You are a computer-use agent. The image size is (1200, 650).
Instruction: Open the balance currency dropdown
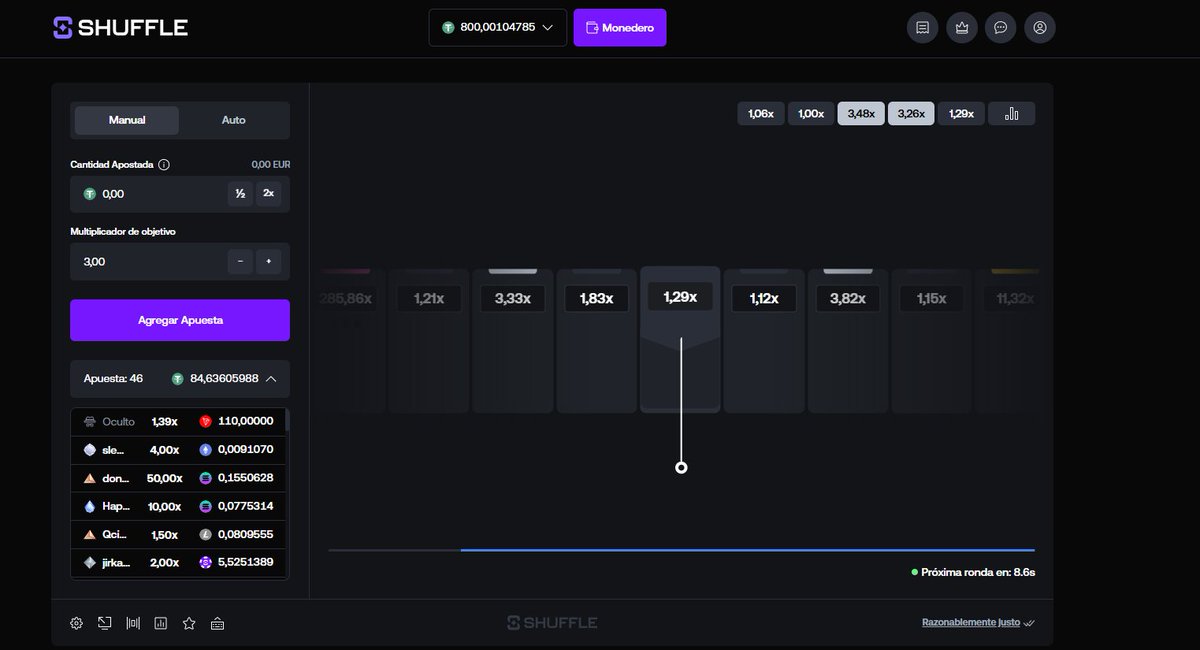pyautogui.click(x=498, y=28)
